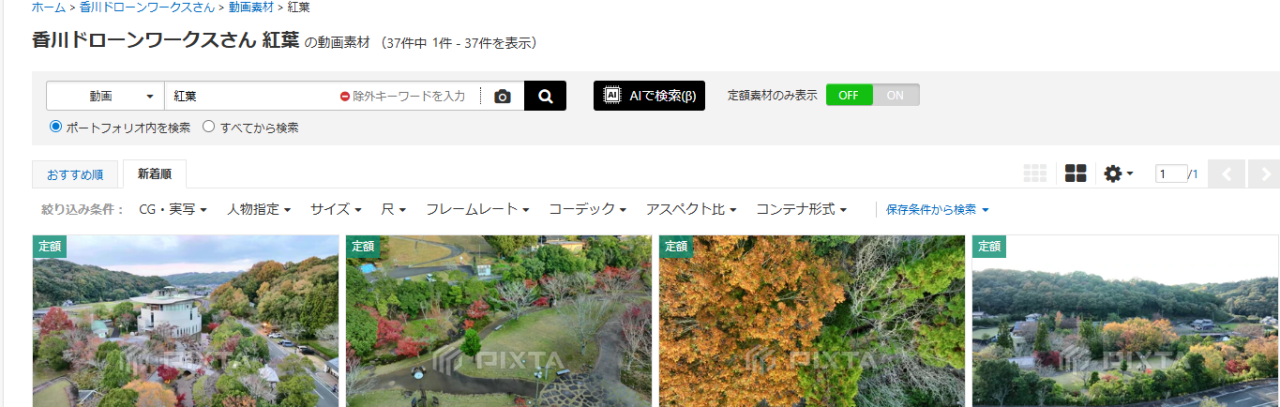Go to next results page arrow
The width and height of the screenshot is (1280, 407).
coord(1263,174)
